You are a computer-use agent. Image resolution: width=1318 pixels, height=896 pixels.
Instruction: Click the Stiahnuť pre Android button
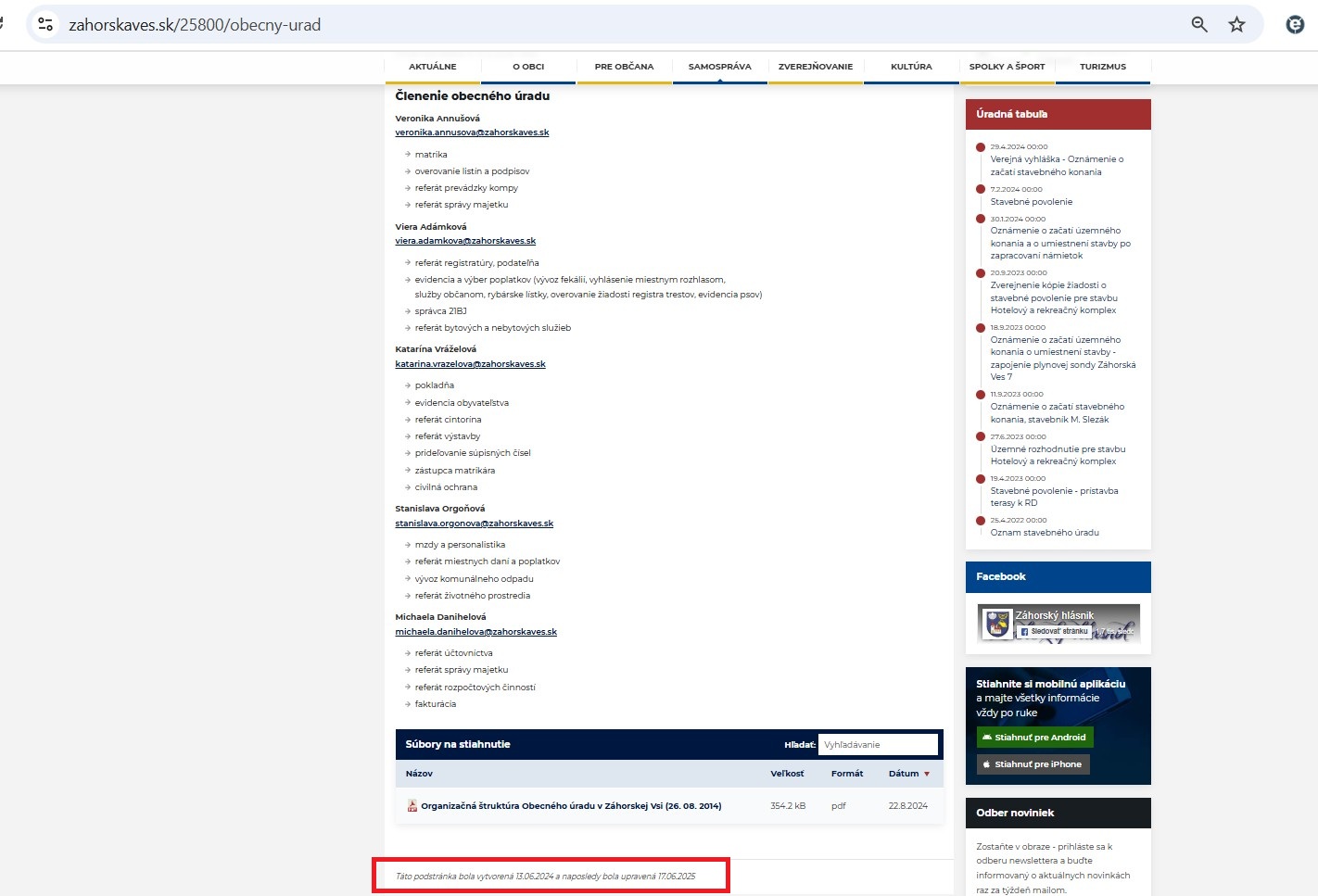1034,738
